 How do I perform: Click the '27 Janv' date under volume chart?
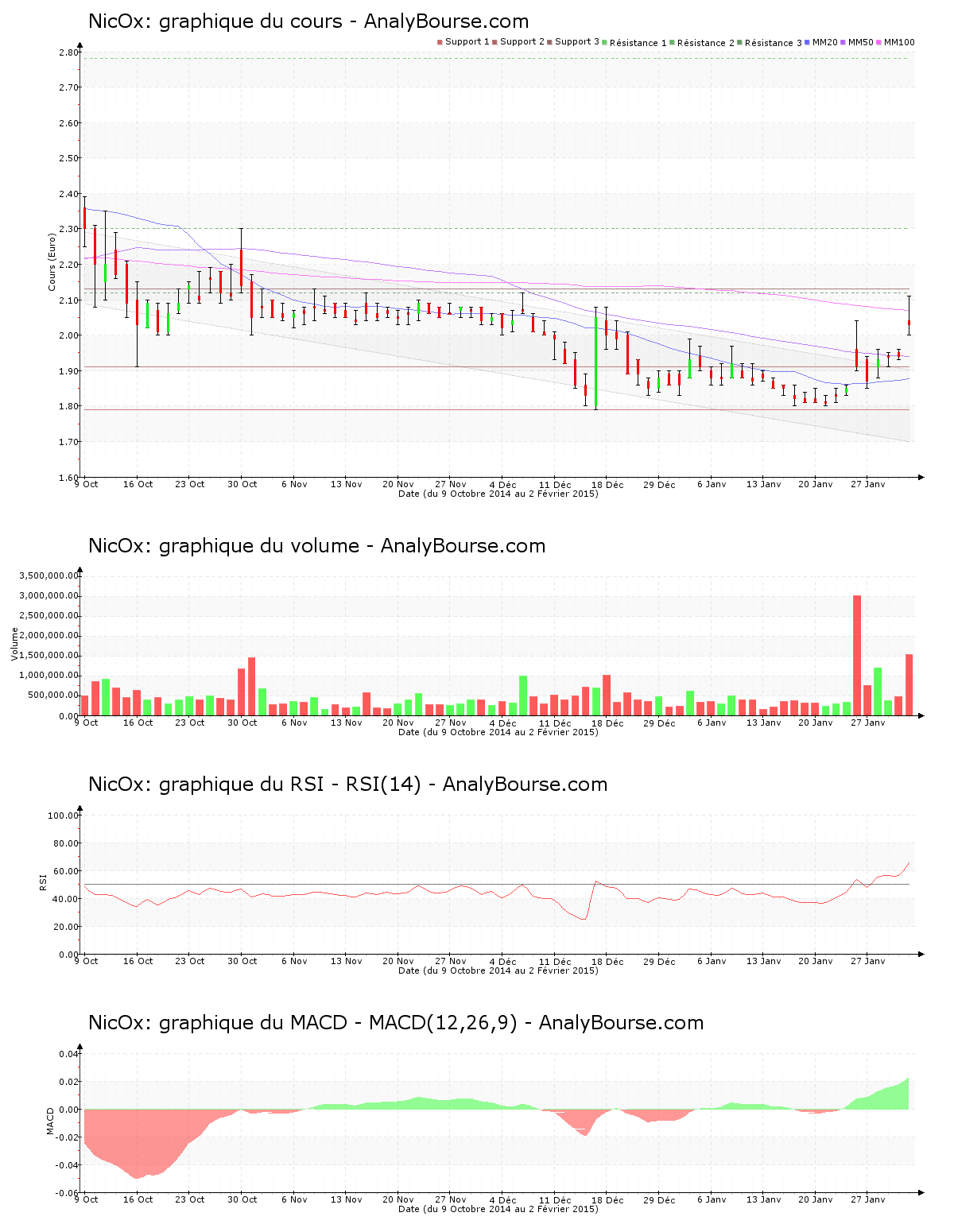pyautogui.click(x=868, y=723)
